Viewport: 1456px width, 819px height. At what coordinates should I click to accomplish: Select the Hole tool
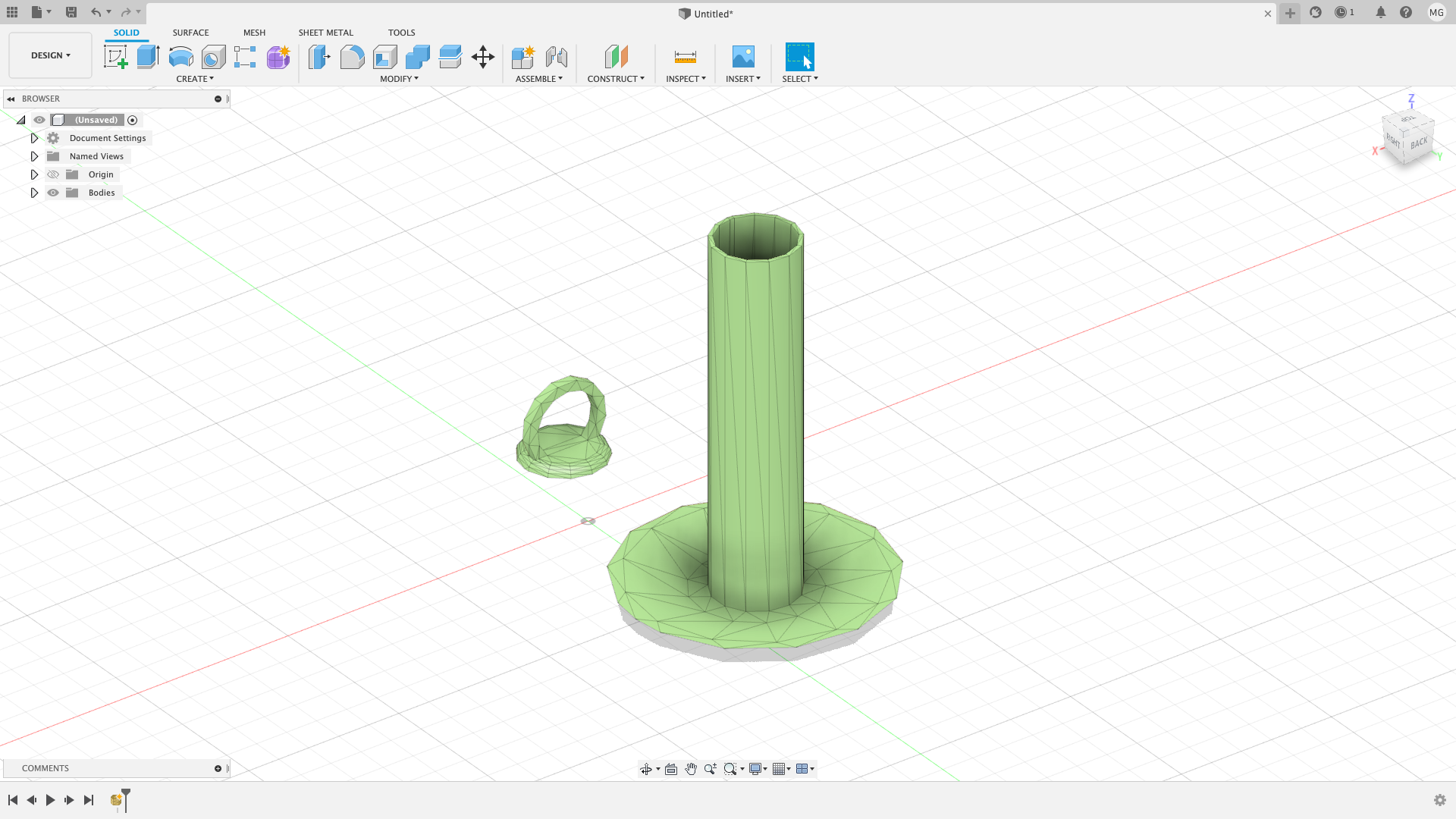pyautogui.click(x=213, y=57)
